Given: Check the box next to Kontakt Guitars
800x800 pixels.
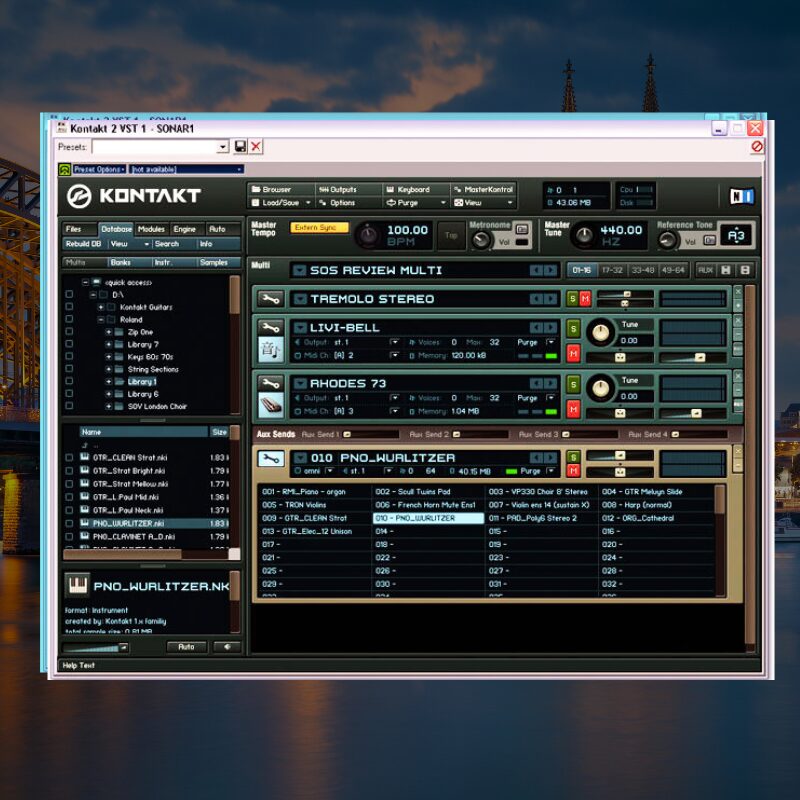Looking at the screenshot, I should coord(69,307).
